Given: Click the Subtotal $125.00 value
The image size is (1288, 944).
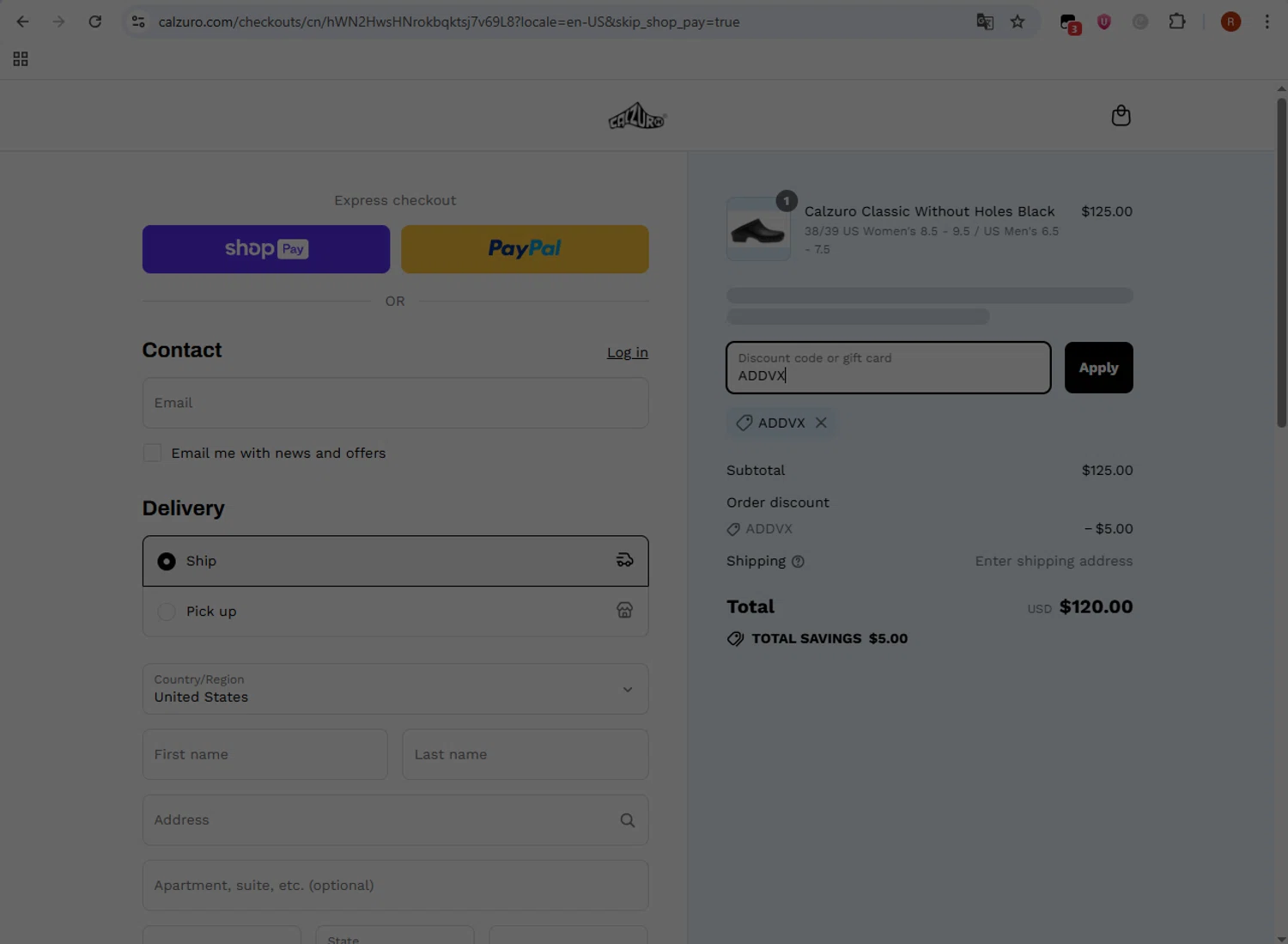Looking at the screenshot, I should click(1107, 471).
